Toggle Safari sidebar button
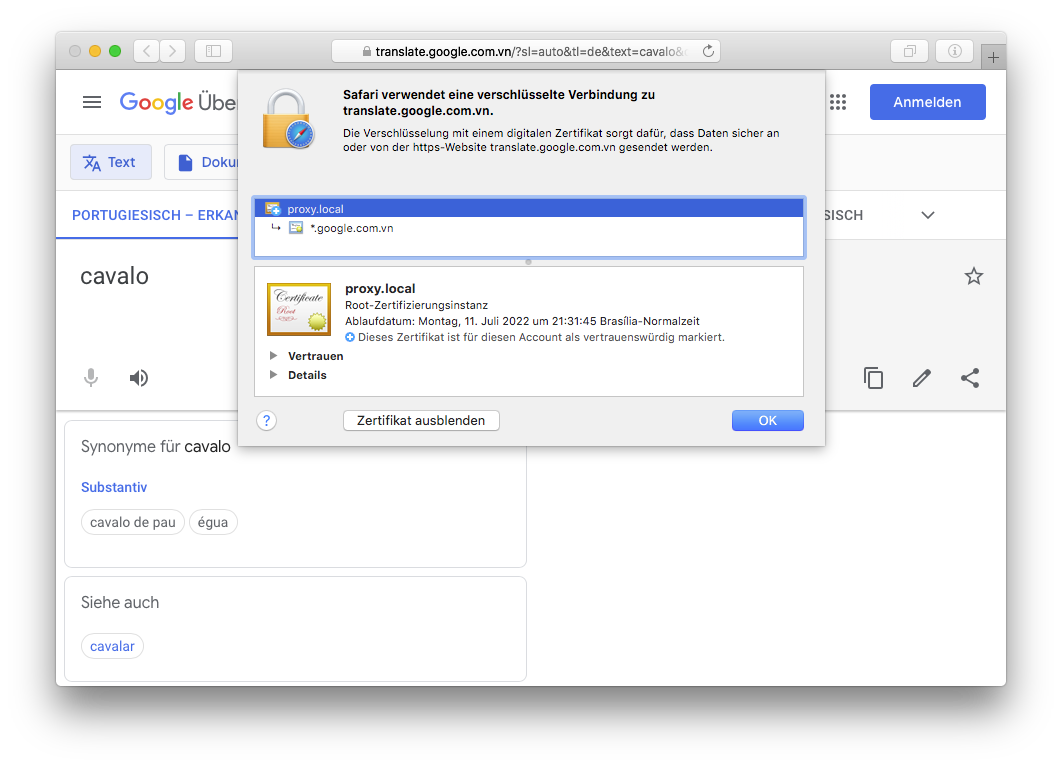 [213, 51]
